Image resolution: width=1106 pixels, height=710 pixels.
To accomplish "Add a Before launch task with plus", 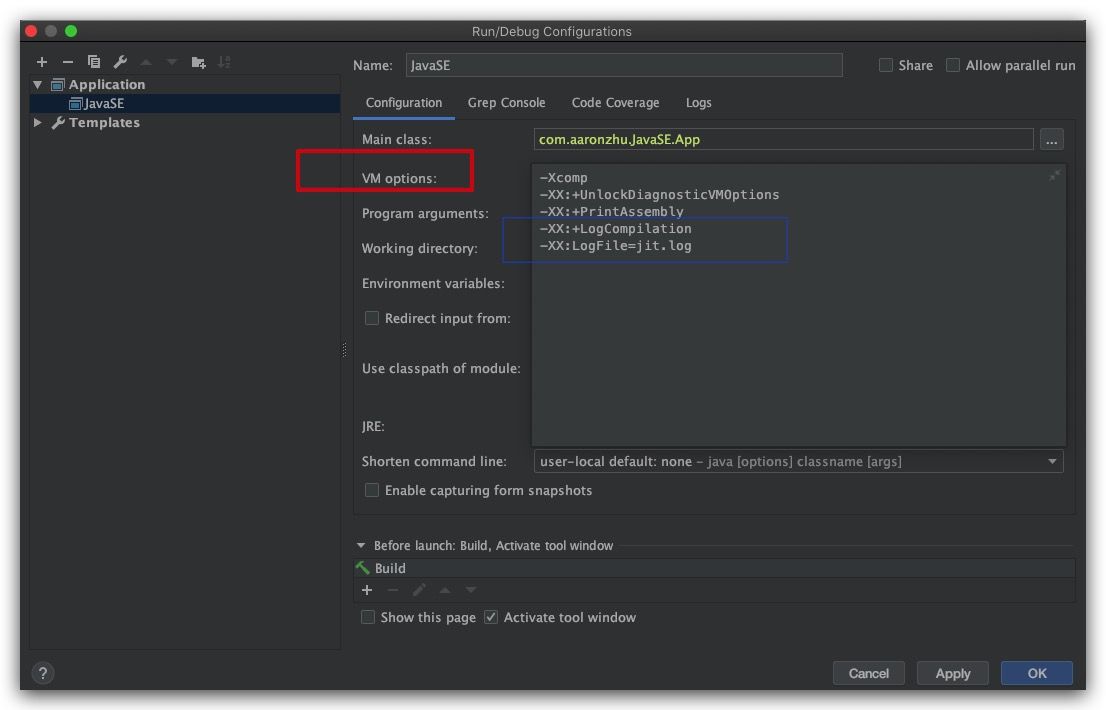I will (367, 590).
